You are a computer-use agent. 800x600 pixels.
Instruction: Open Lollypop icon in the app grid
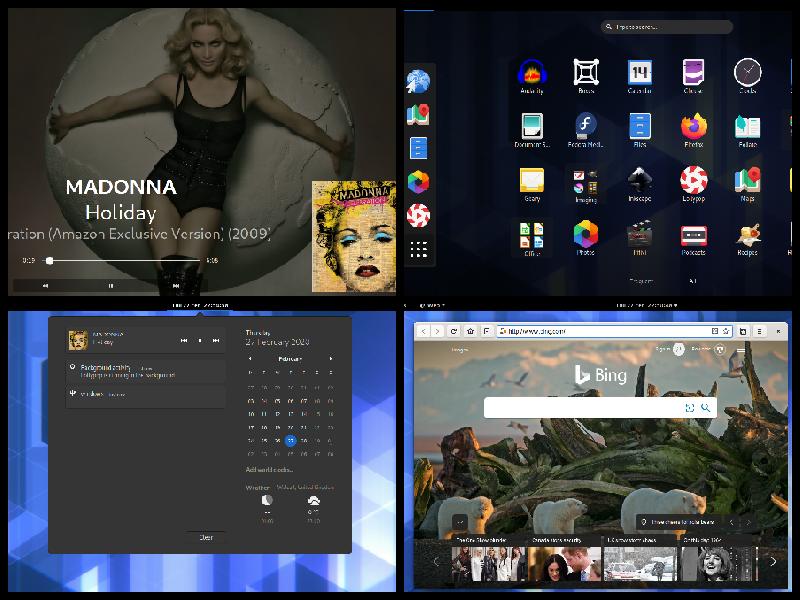[693, 185]
